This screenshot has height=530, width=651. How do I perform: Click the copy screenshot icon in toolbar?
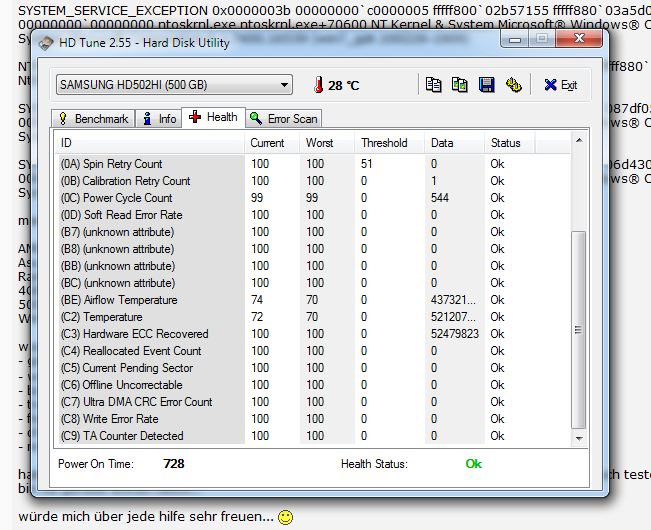[x=460, y=85]
